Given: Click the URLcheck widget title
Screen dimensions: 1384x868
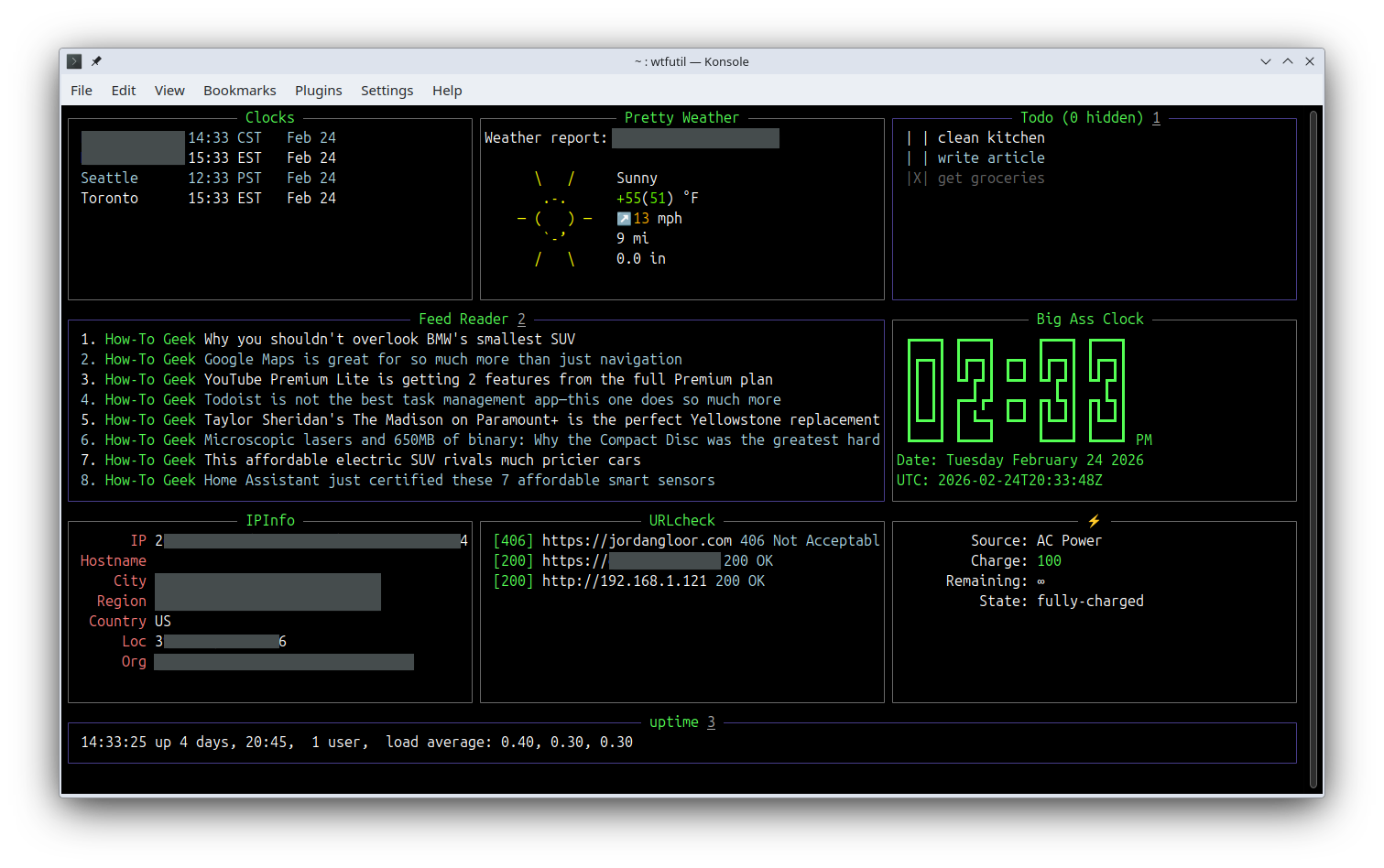Looking at the screenshot, I should (x=681, y=520).
